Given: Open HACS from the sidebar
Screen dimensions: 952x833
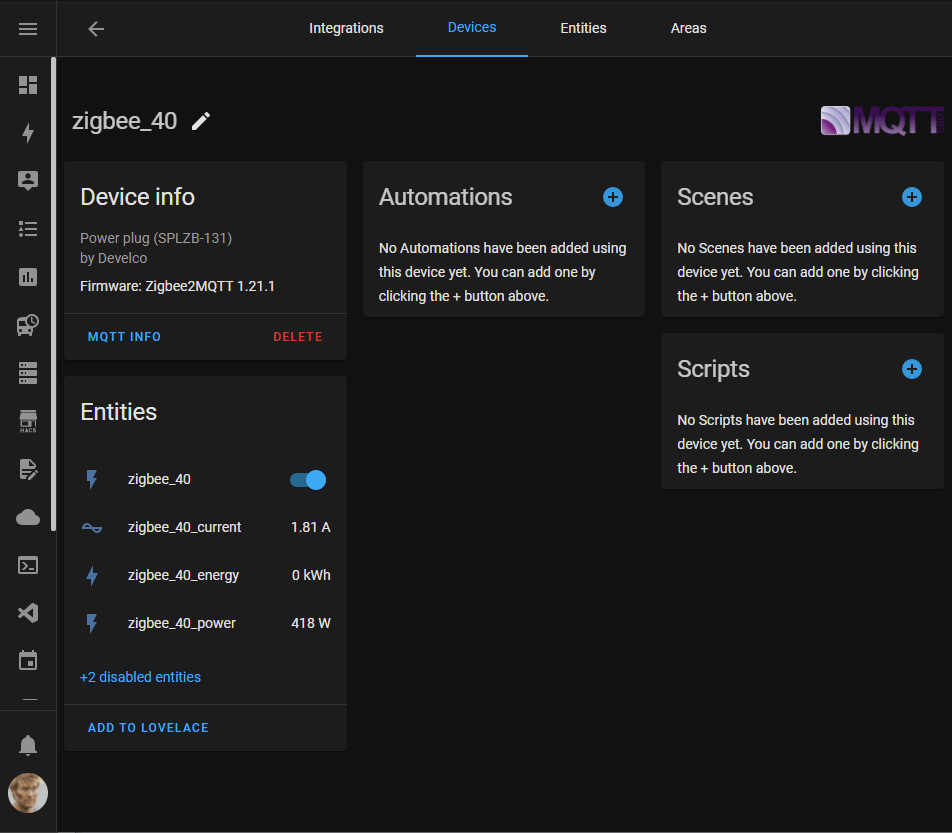Looking at the screenshot, I should 28,421.
